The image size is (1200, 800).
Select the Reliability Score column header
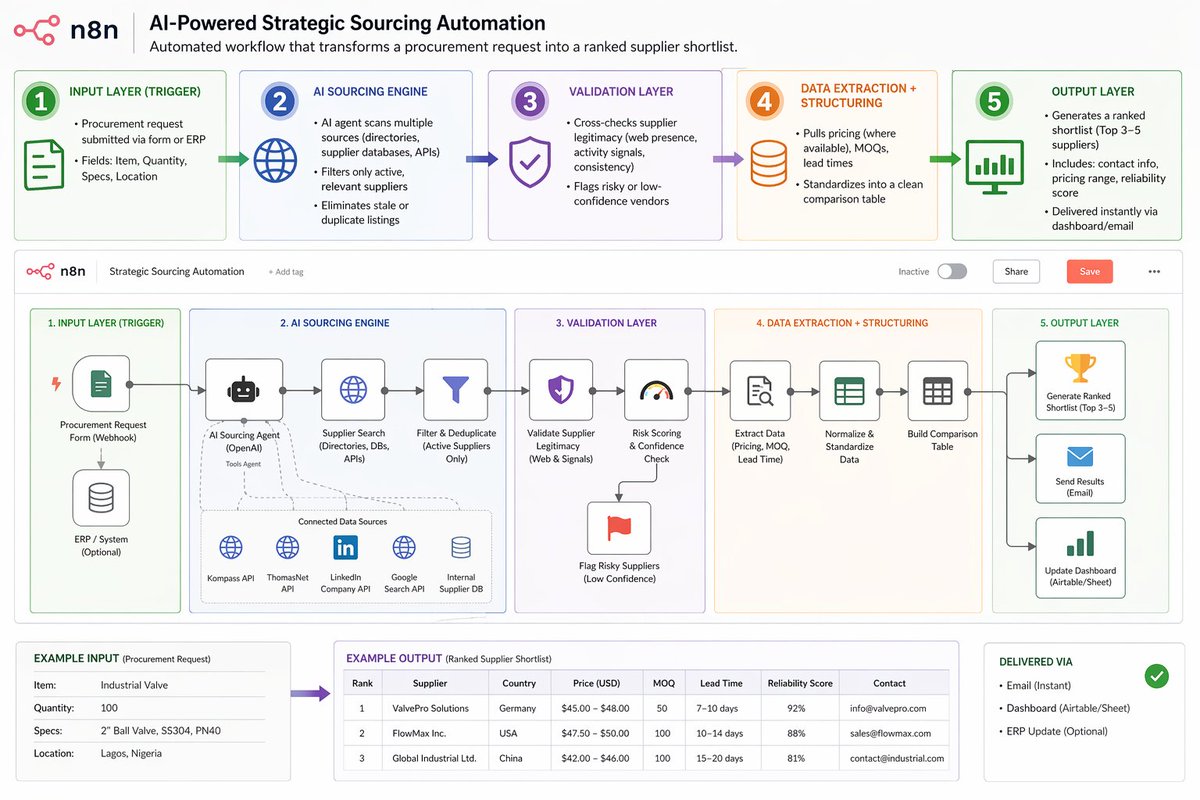(800, 683)
